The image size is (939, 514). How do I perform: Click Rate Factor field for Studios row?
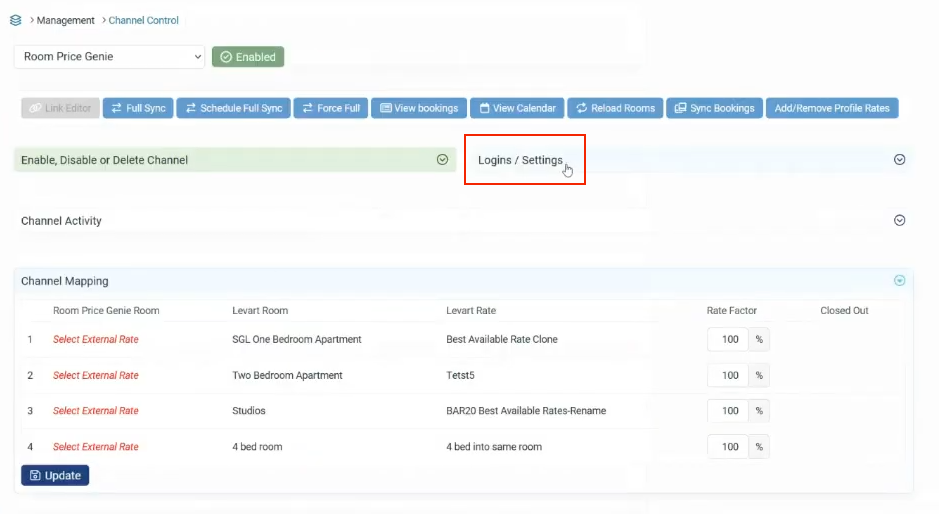tap(729, 411)
